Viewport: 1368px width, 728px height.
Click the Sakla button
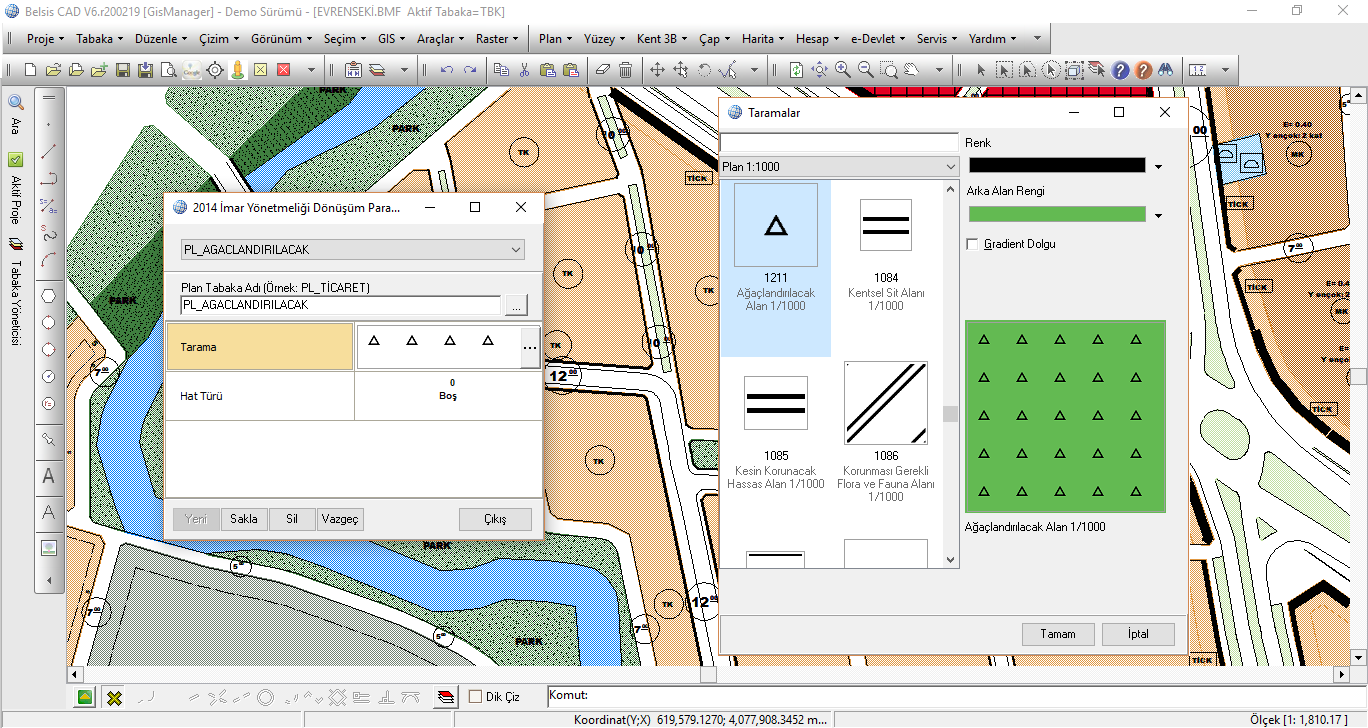[244, 519]
